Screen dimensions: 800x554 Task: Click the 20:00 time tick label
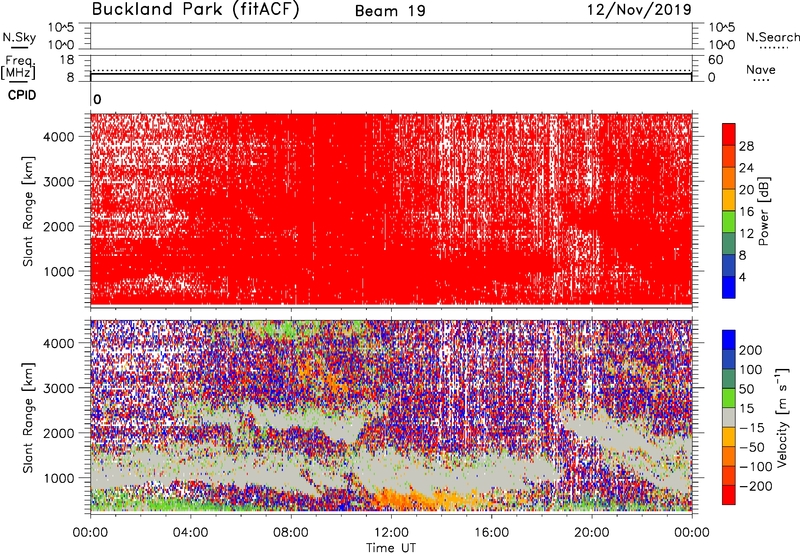click(x=592, y=532)
